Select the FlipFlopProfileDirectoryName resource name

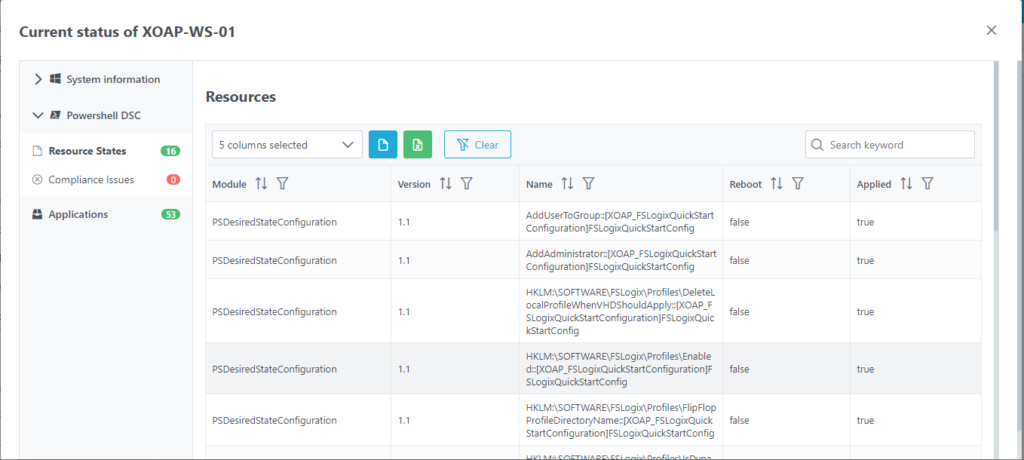point(620,420)
